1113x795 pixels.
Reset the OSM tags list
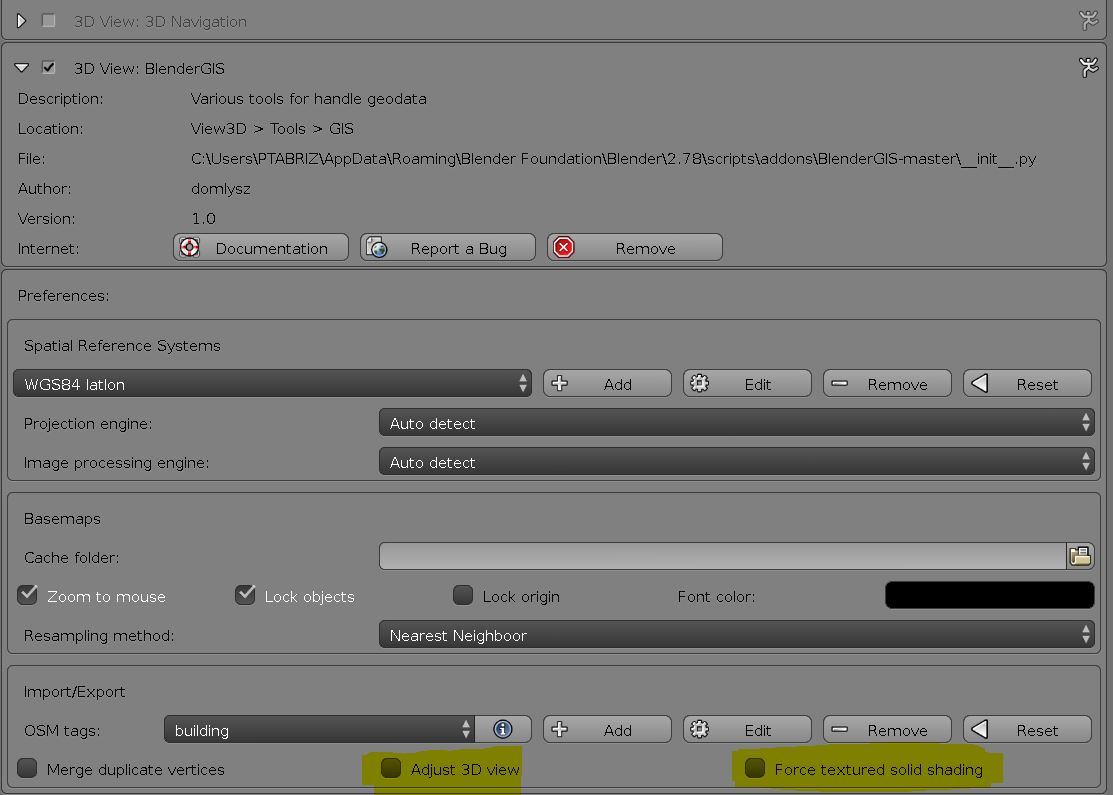pos(1027,729)
